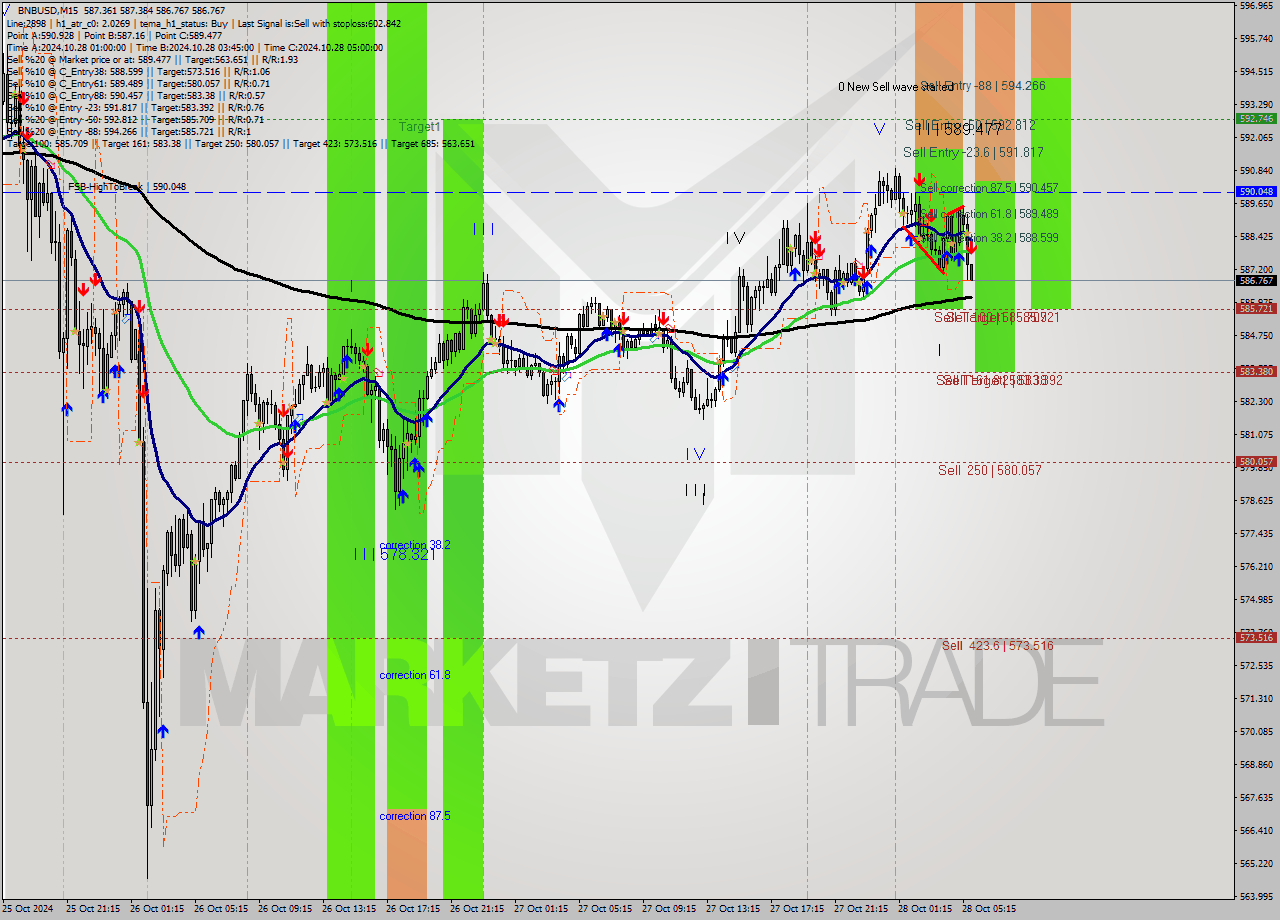Click the 563.995 price axis value
This screenshot has width=1280, height=920.
coord(1256,896)
